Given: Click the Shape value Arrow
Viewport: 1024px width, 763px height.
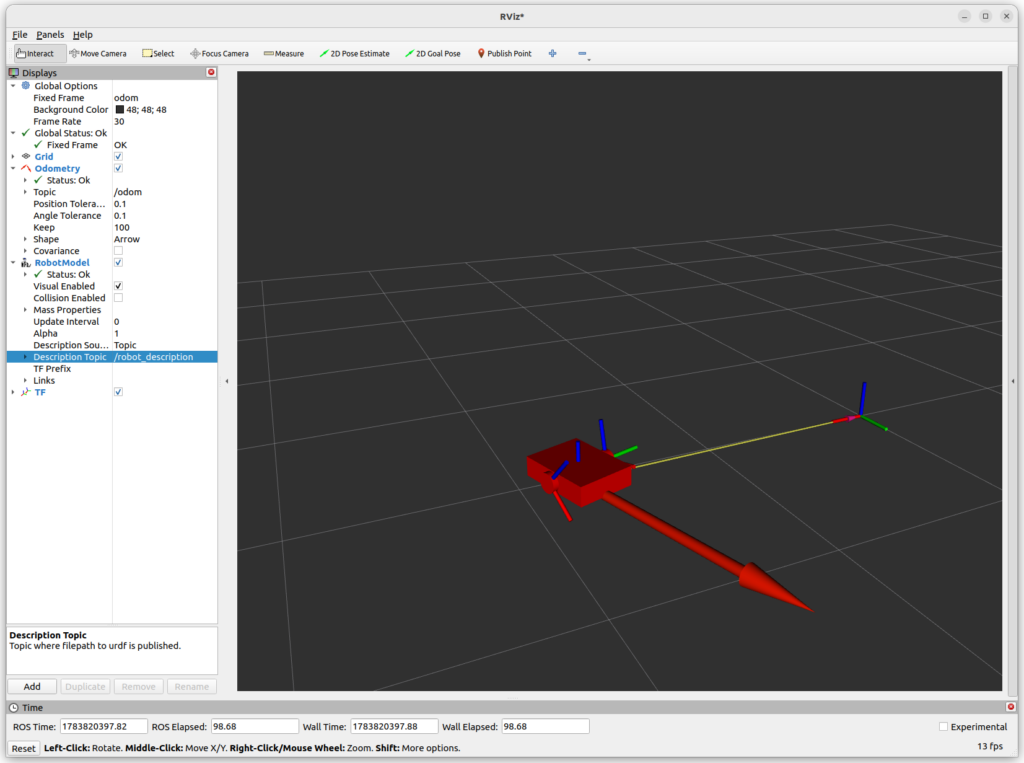Looking at the screenshot, I should [x=127, y=239].
